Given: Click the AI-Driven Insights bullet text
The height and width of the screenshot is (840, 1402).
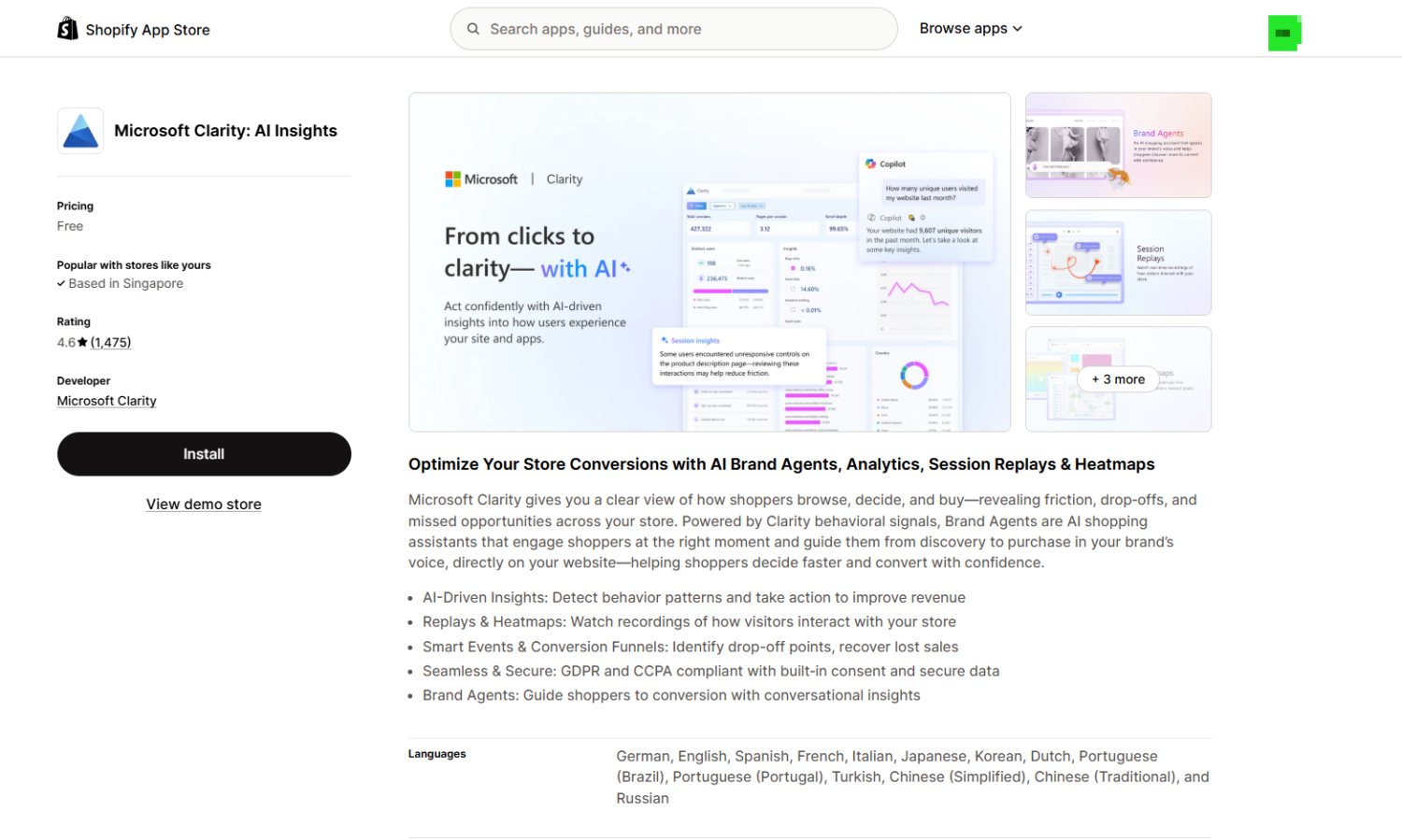Looking at the screenshot, I should coord(694,598).
